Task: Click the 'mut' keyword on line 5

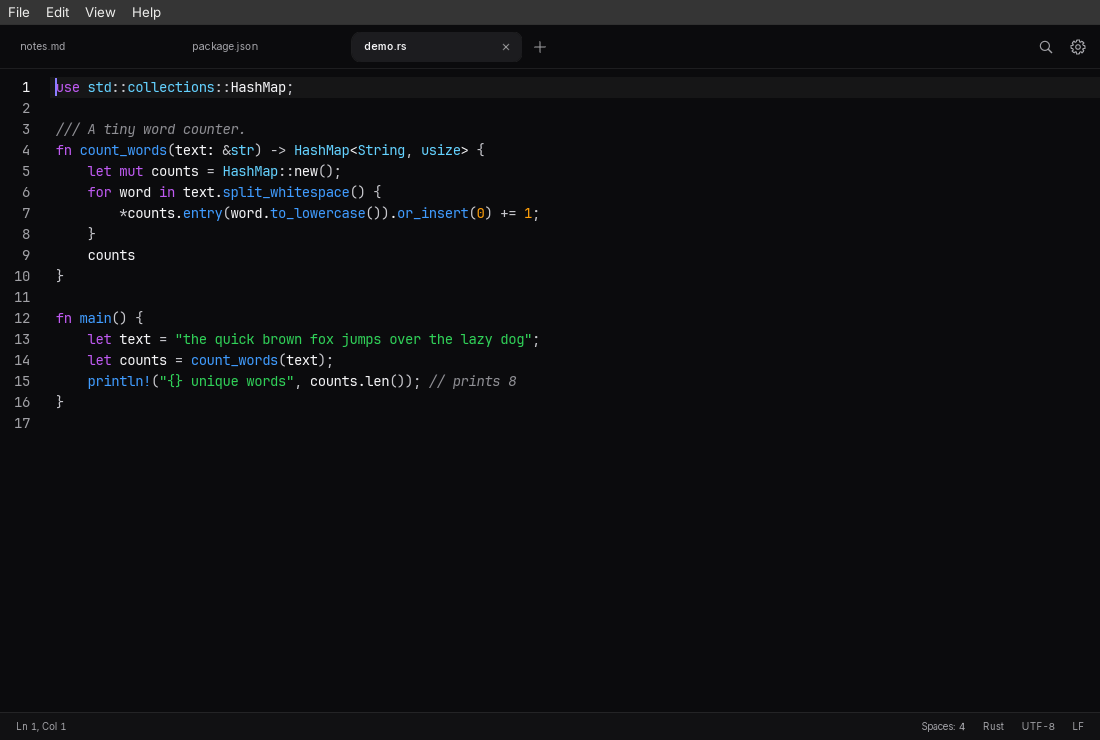Action: 131,172
